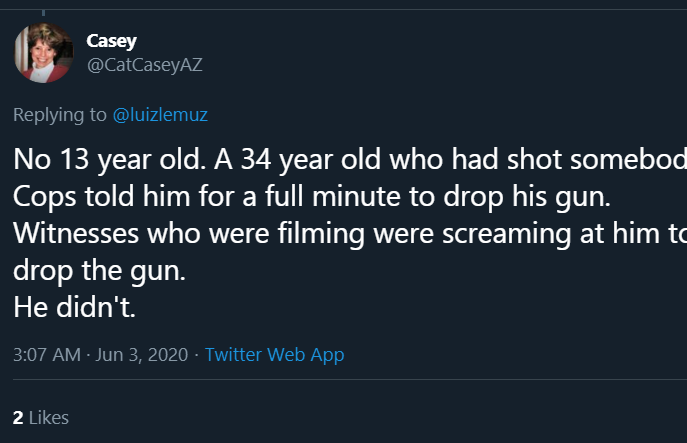This screenshot has height=443, width=687.
Task: Click the 3:07 AM timestamp
Action: point(47,354)
